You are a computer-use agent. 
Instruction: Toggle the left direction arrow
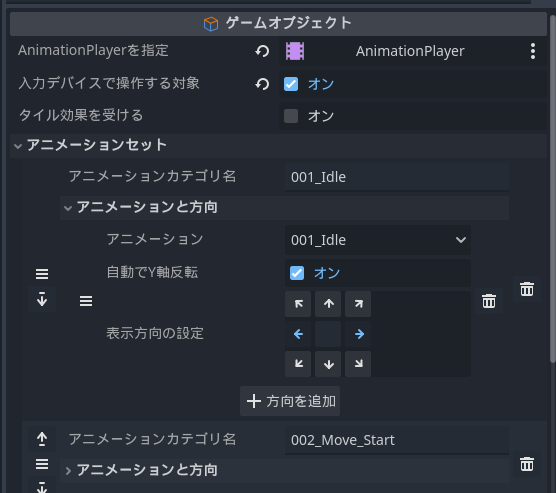[298, 334]
